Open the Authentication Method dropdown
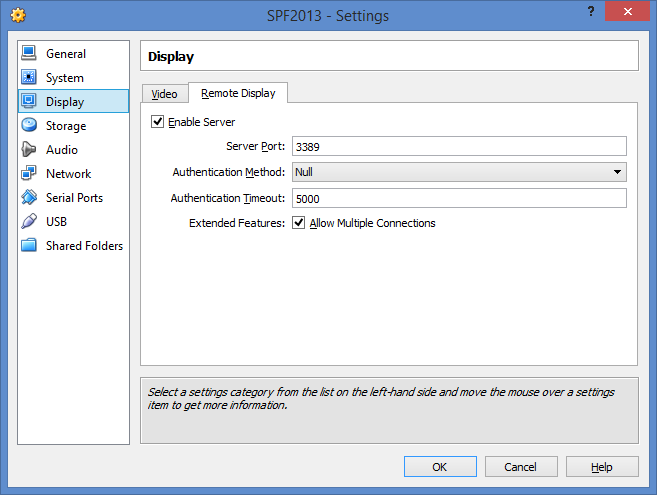The height and width of the screenshot is (495, 657). tap(459, 172)
